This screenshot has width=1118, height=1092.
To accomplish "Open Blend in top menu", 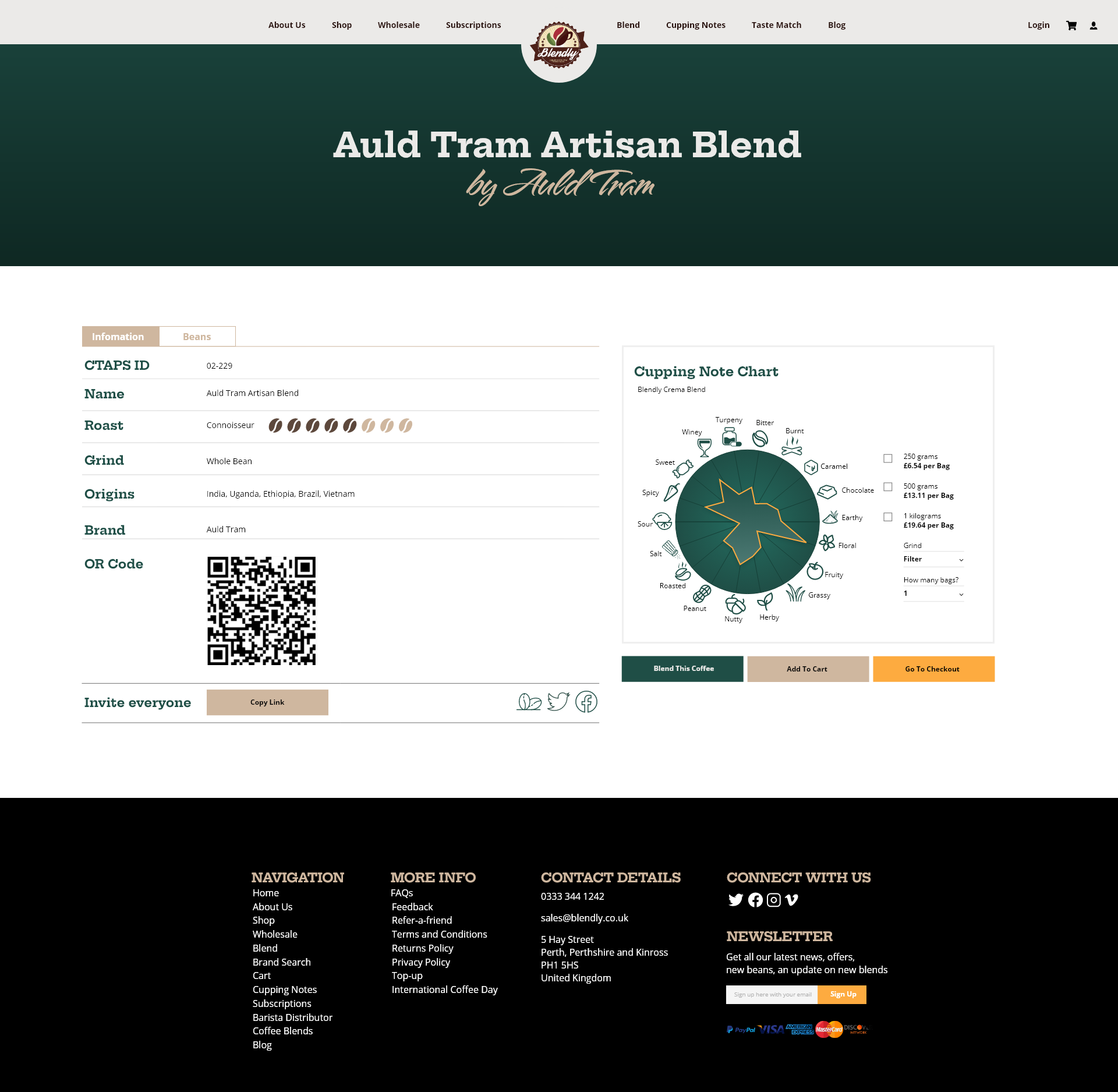I will [x=628, y=25].
